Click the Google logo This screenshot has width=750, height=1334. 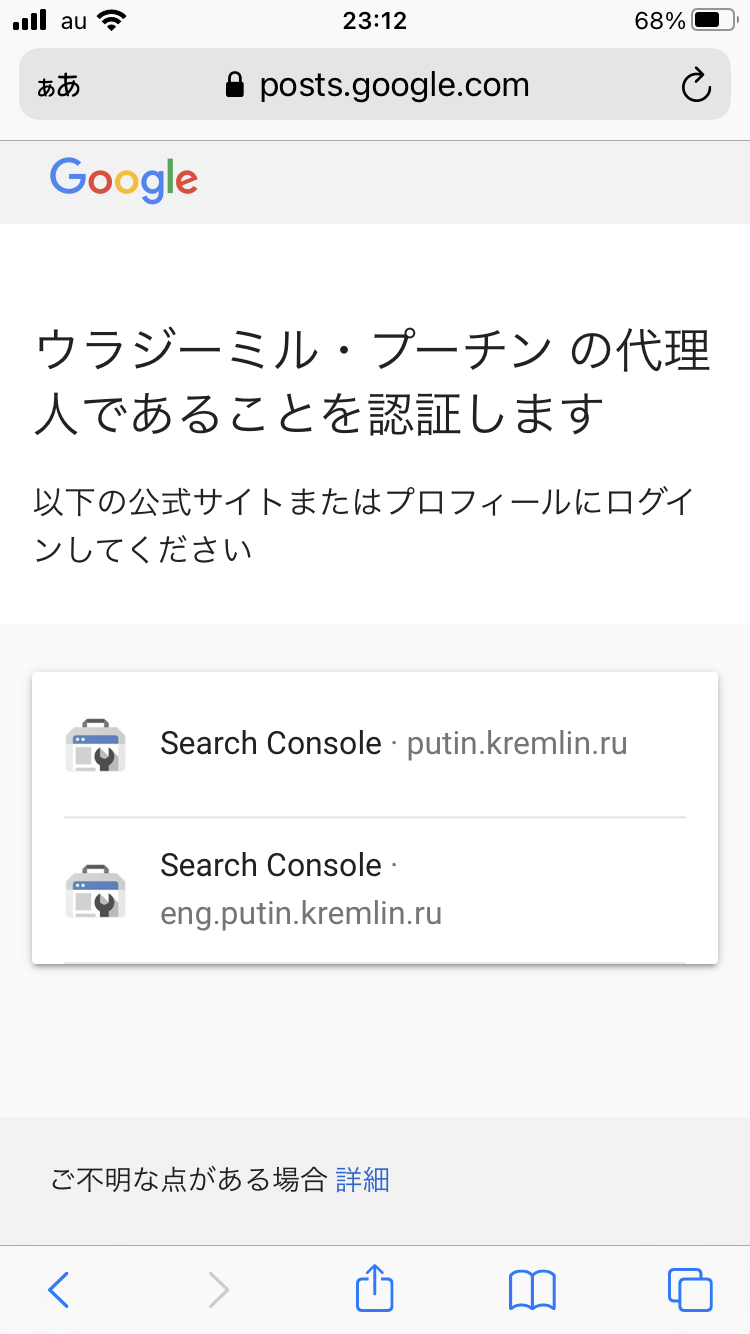pyautogui.click(x=124, y=180)
